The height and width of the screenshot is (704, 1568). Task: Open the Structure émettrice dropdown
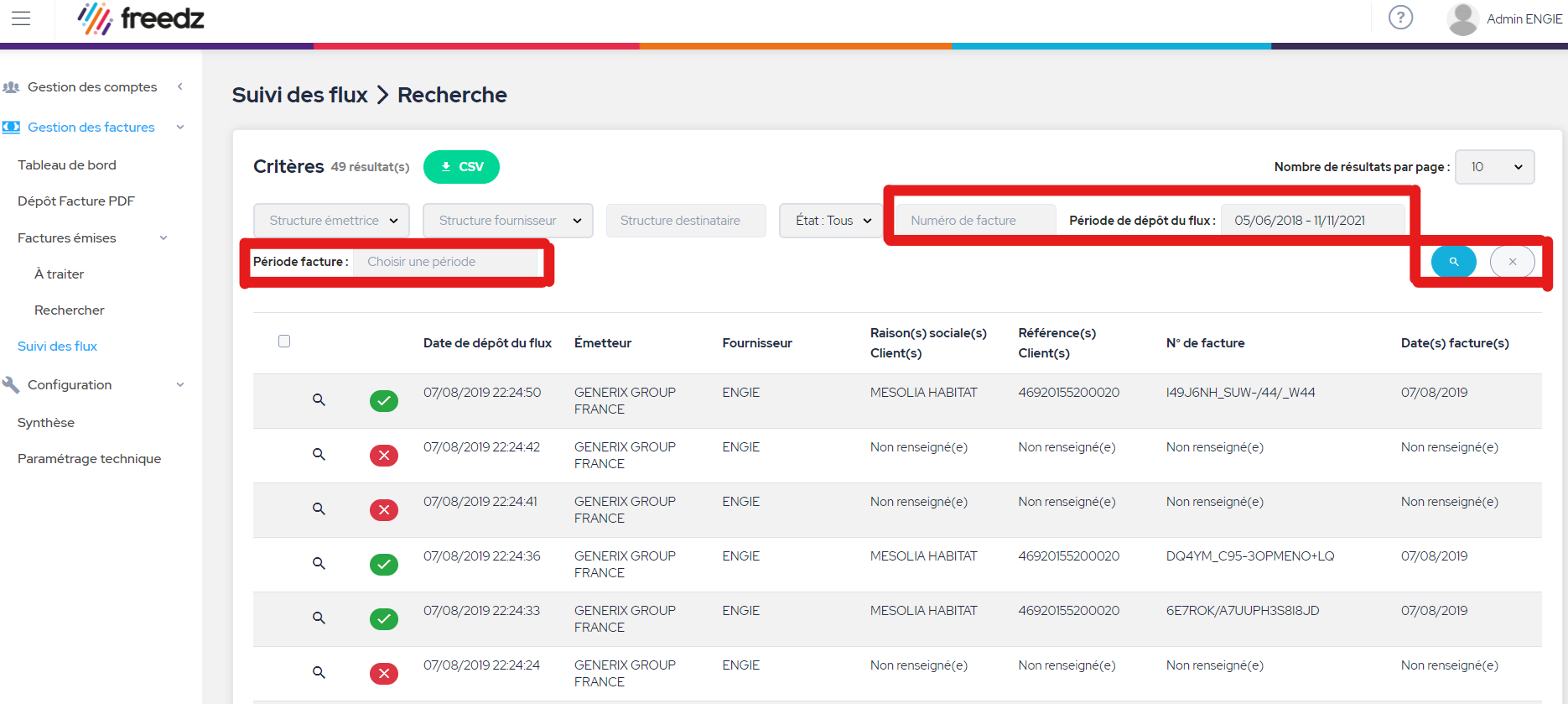point(331,221)
